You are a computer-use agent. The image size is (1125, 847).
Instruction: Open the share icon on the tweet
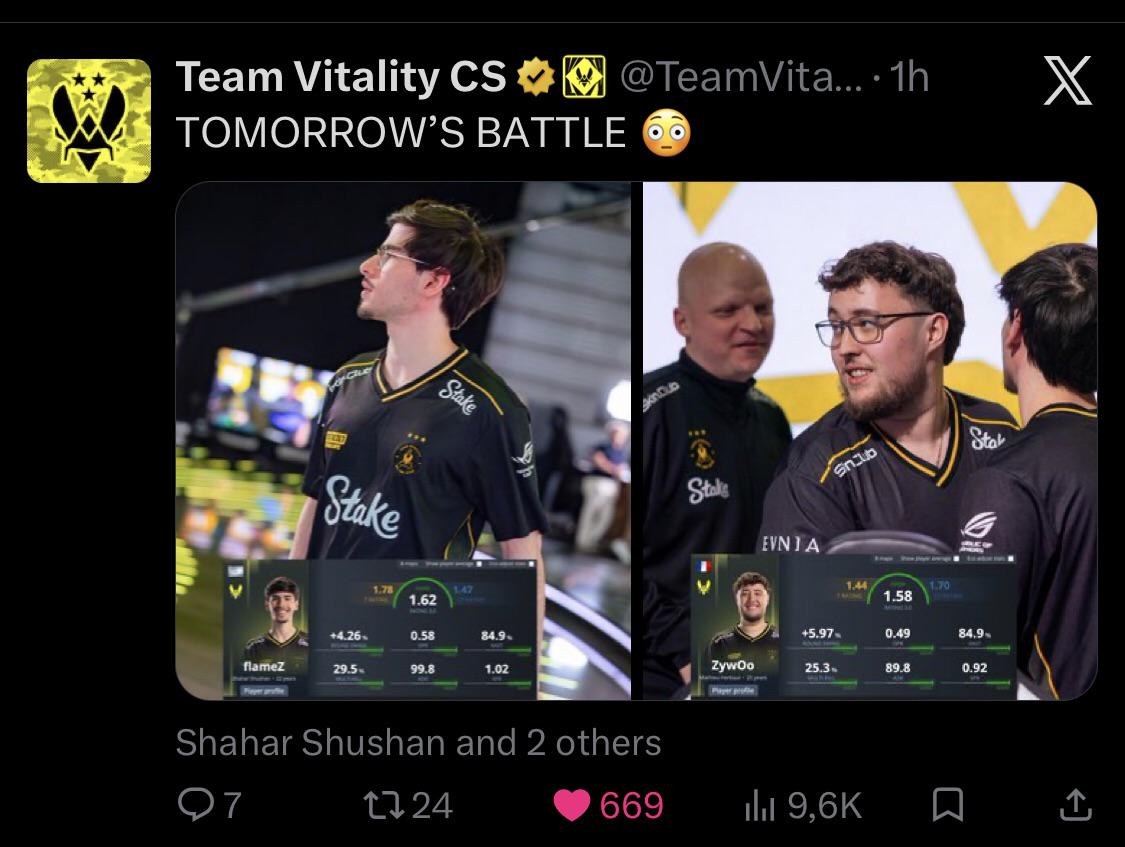point(1075,804)
